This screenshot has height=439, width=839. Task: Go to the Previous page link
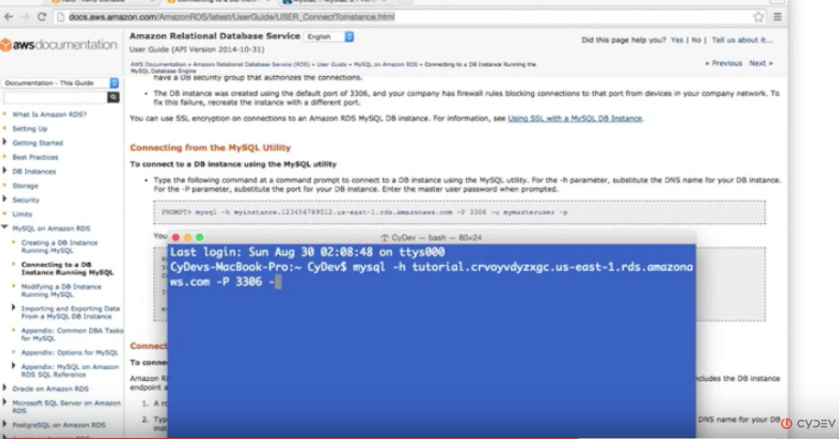pyautogui.click(x=724, y=63)
